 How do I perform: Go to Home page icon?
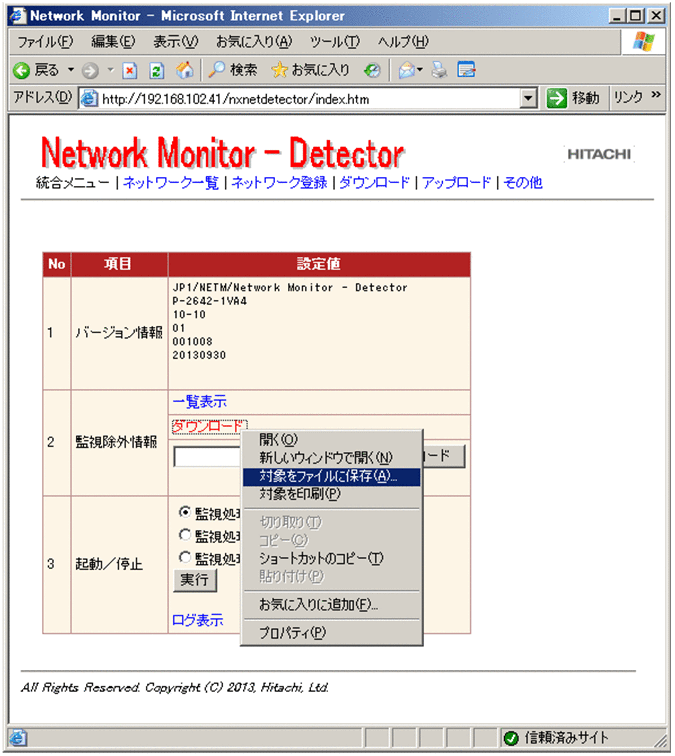coord(184,70)
